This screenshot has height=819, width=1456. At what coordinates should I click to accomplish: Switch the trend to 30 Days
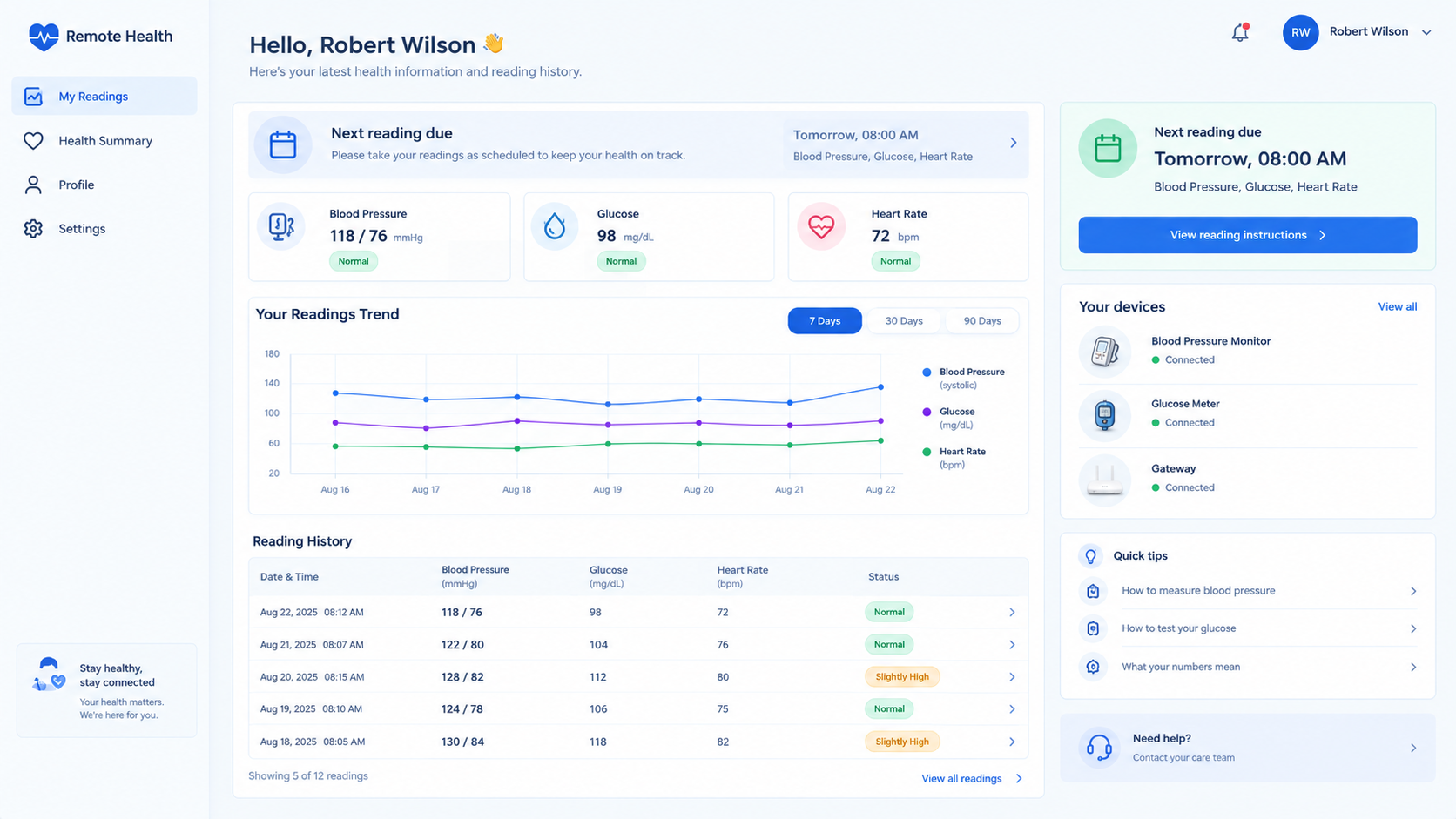[x=904, y=321]
